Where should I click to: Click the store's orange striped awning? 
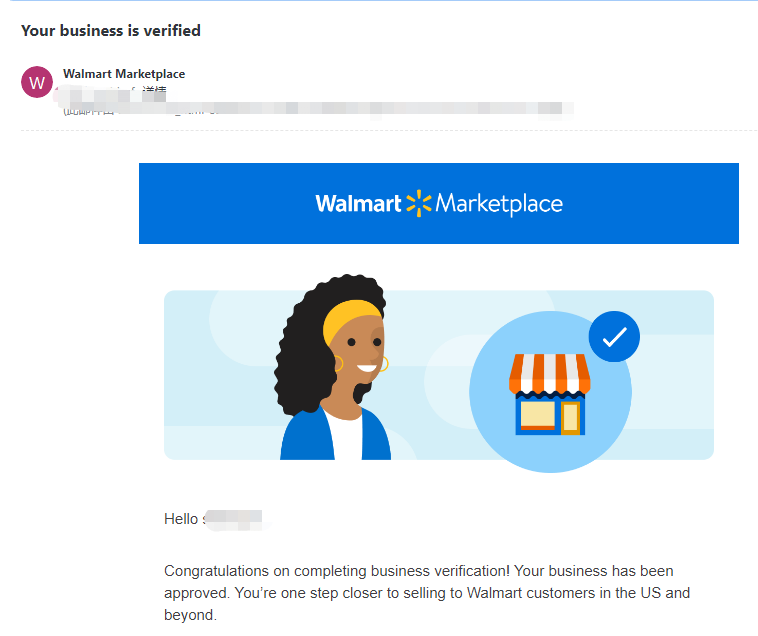(x=549, y=373)
